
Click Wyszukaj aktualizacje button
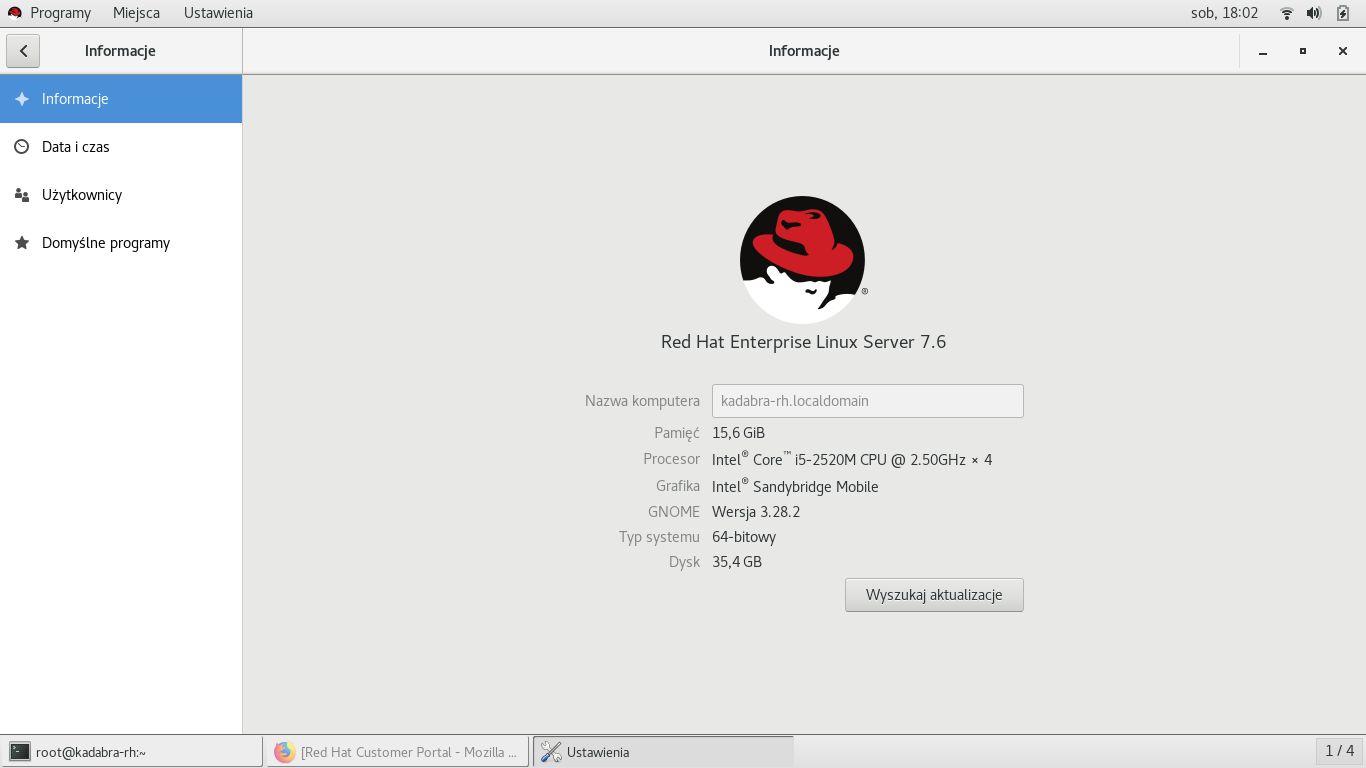click(934, 595)
